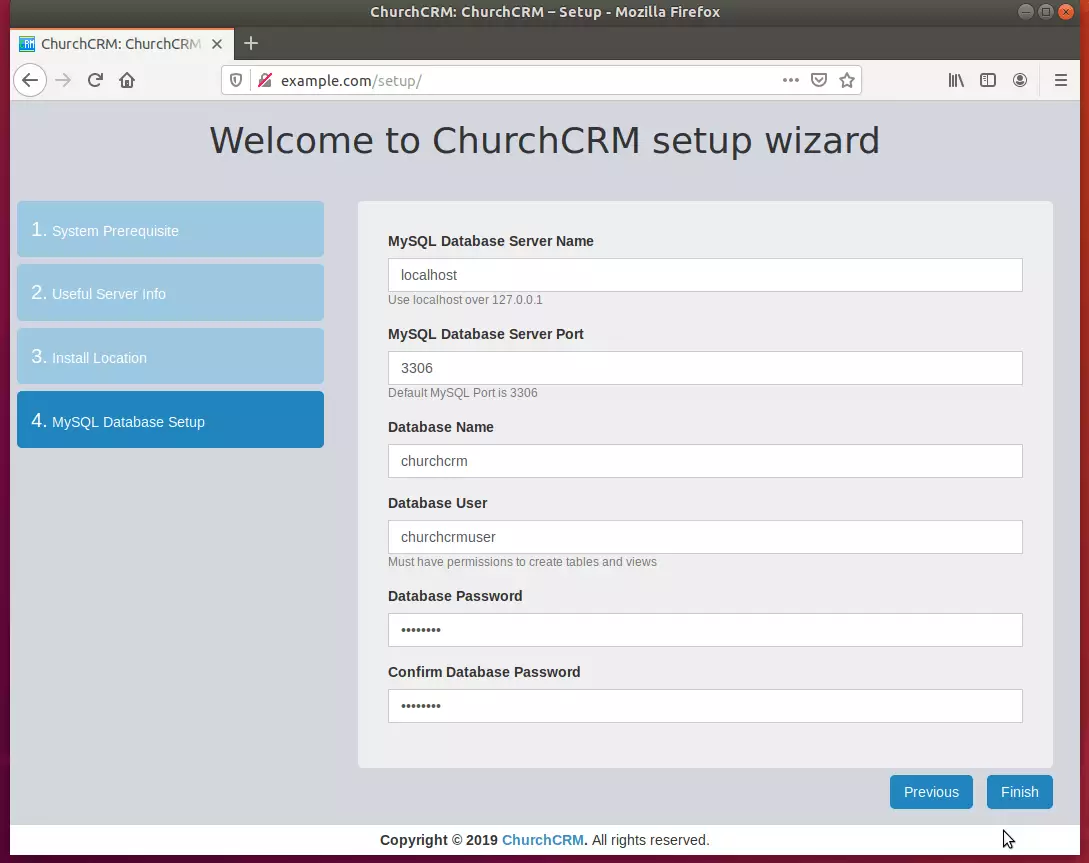
Task: Edit the MySQL Database Server Name field
Action: tap(705, 275)
